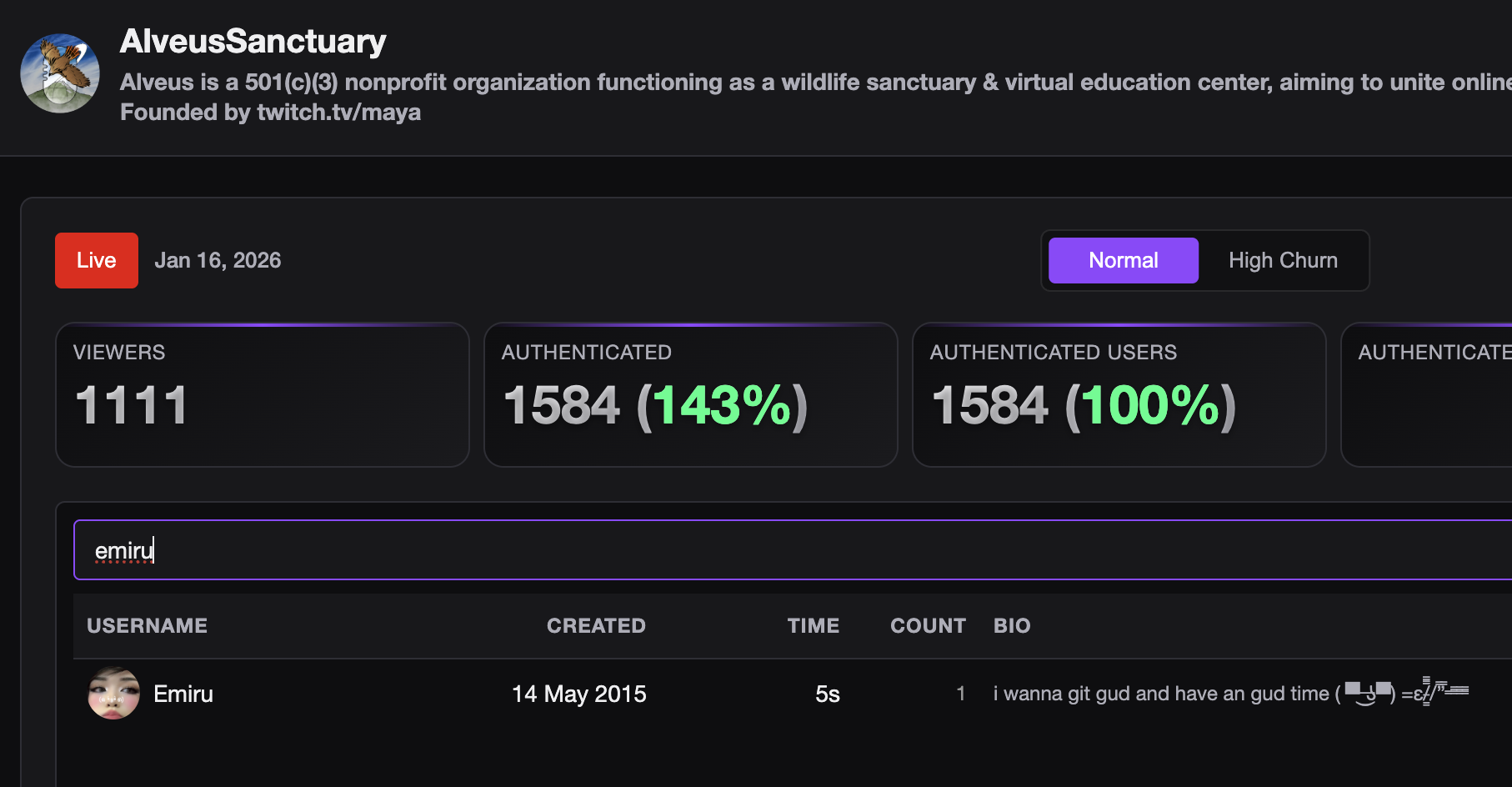Click the Alveus nonprofit description line
The height and width of the screenshot is (787, 1512).
click(816, 83)
